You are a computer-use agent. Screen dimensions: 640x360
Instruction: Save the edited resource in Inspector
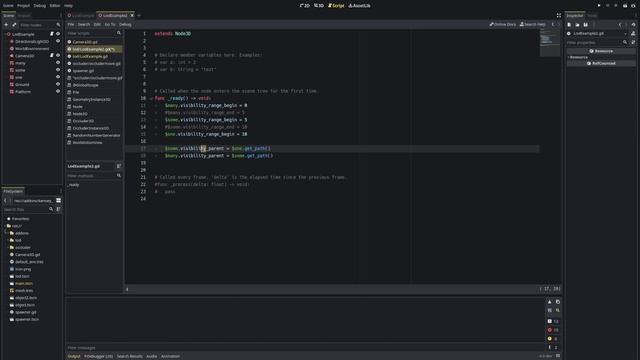[x=585, y=25]
